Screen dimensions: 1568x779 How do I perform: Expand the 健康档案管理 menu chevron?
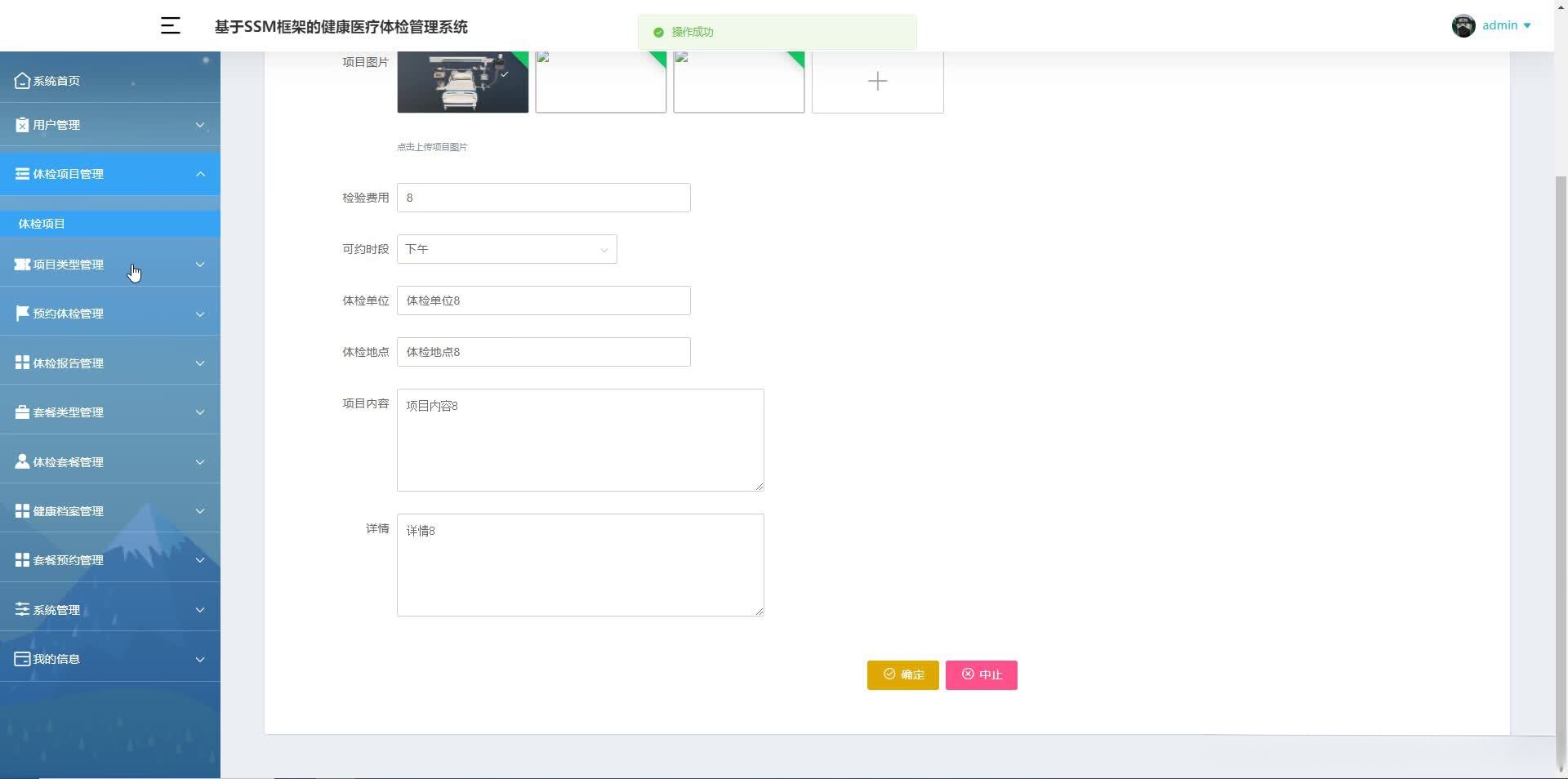point(200,511)
